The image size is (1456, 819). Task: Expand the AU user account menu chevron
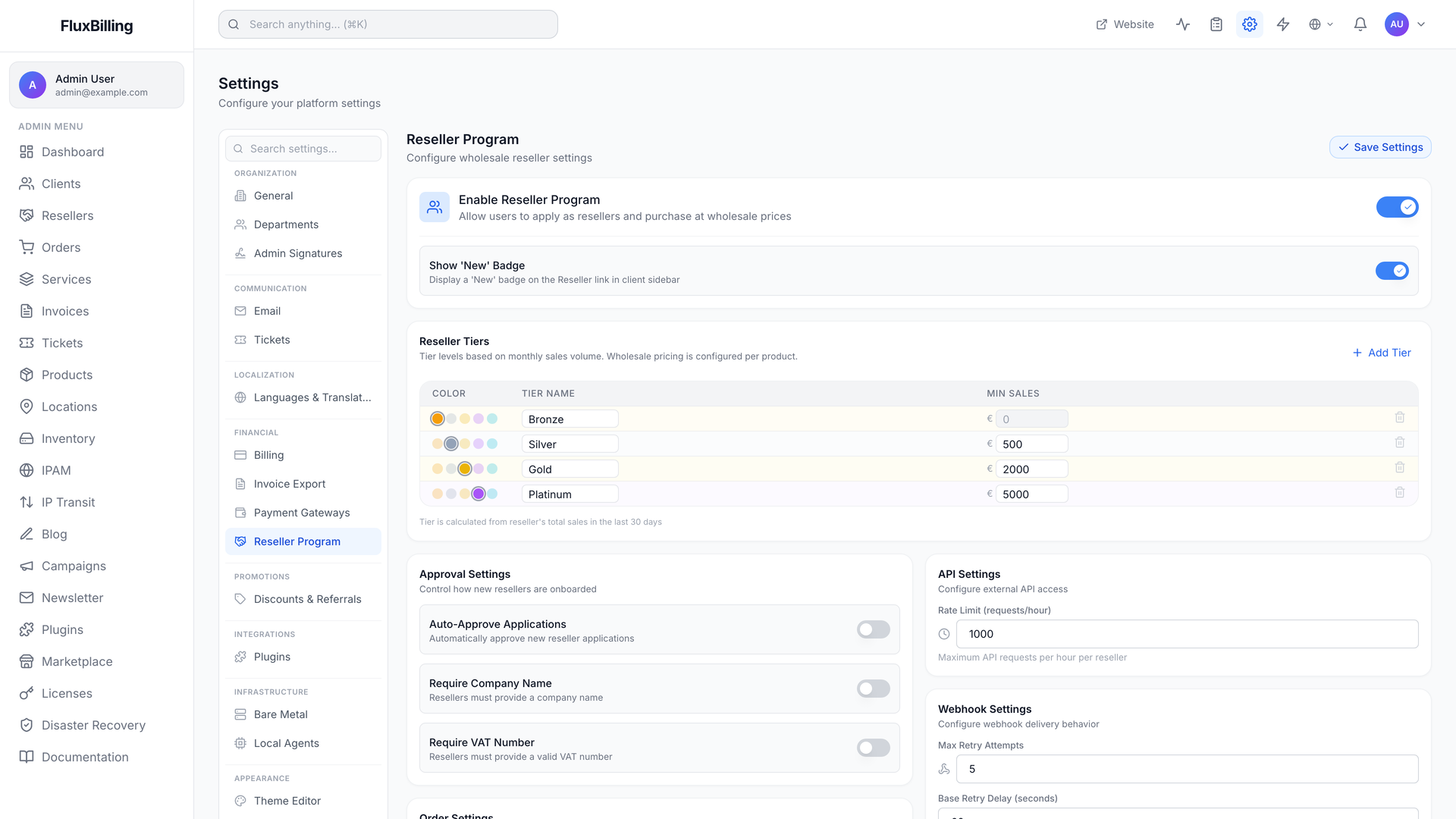click(x=1421, y=24)
